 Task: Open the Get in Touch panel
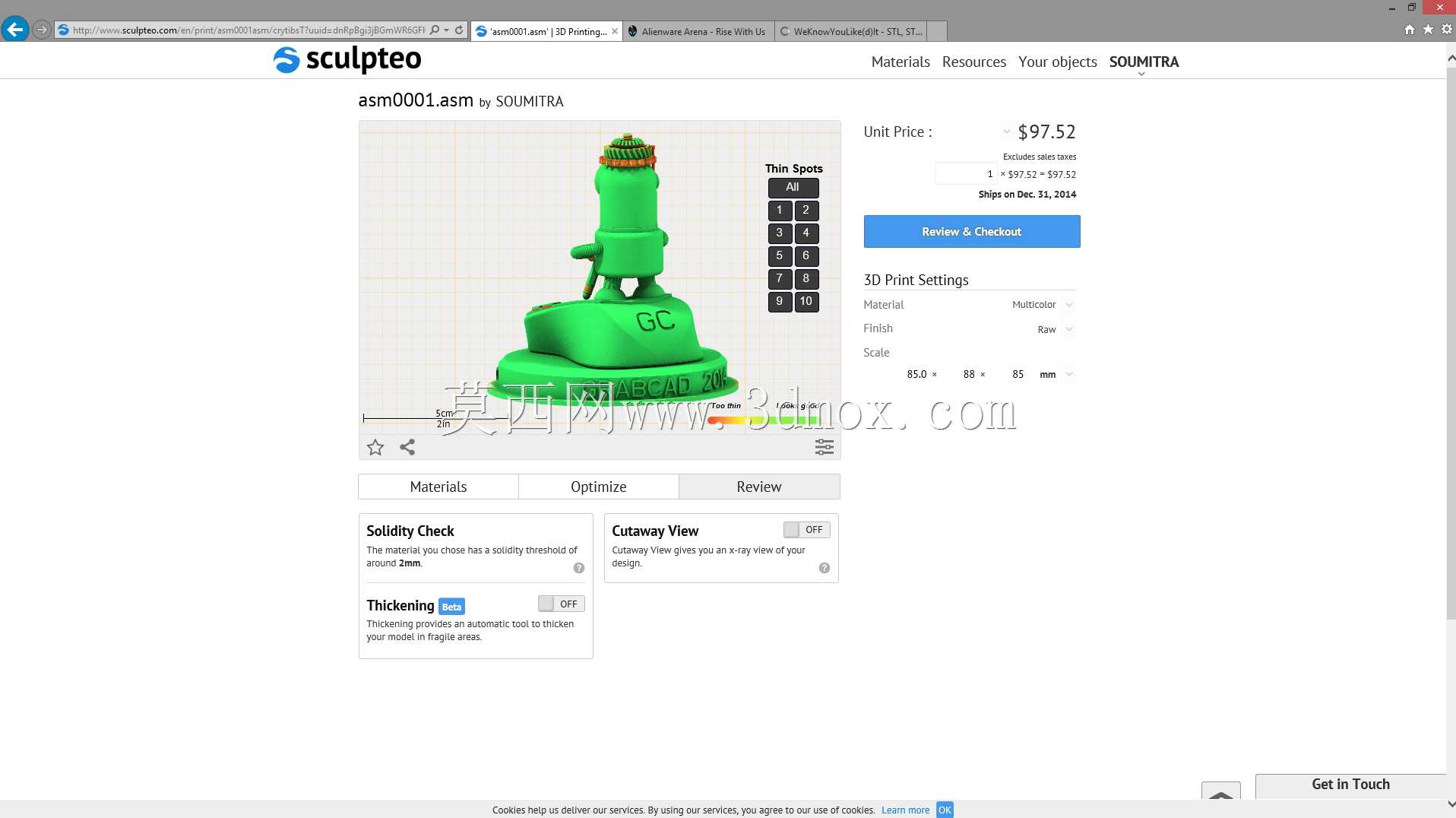tap(1350, 785)
